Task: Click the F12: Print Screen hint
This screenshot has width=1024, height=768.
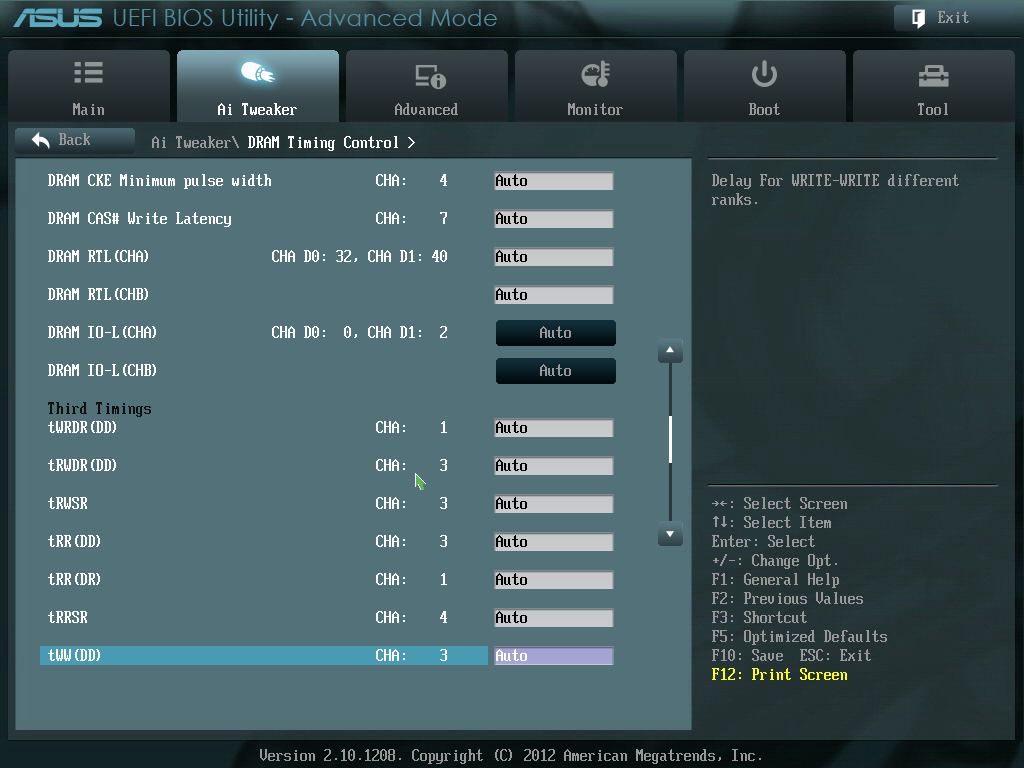Action: pos(780,675)
